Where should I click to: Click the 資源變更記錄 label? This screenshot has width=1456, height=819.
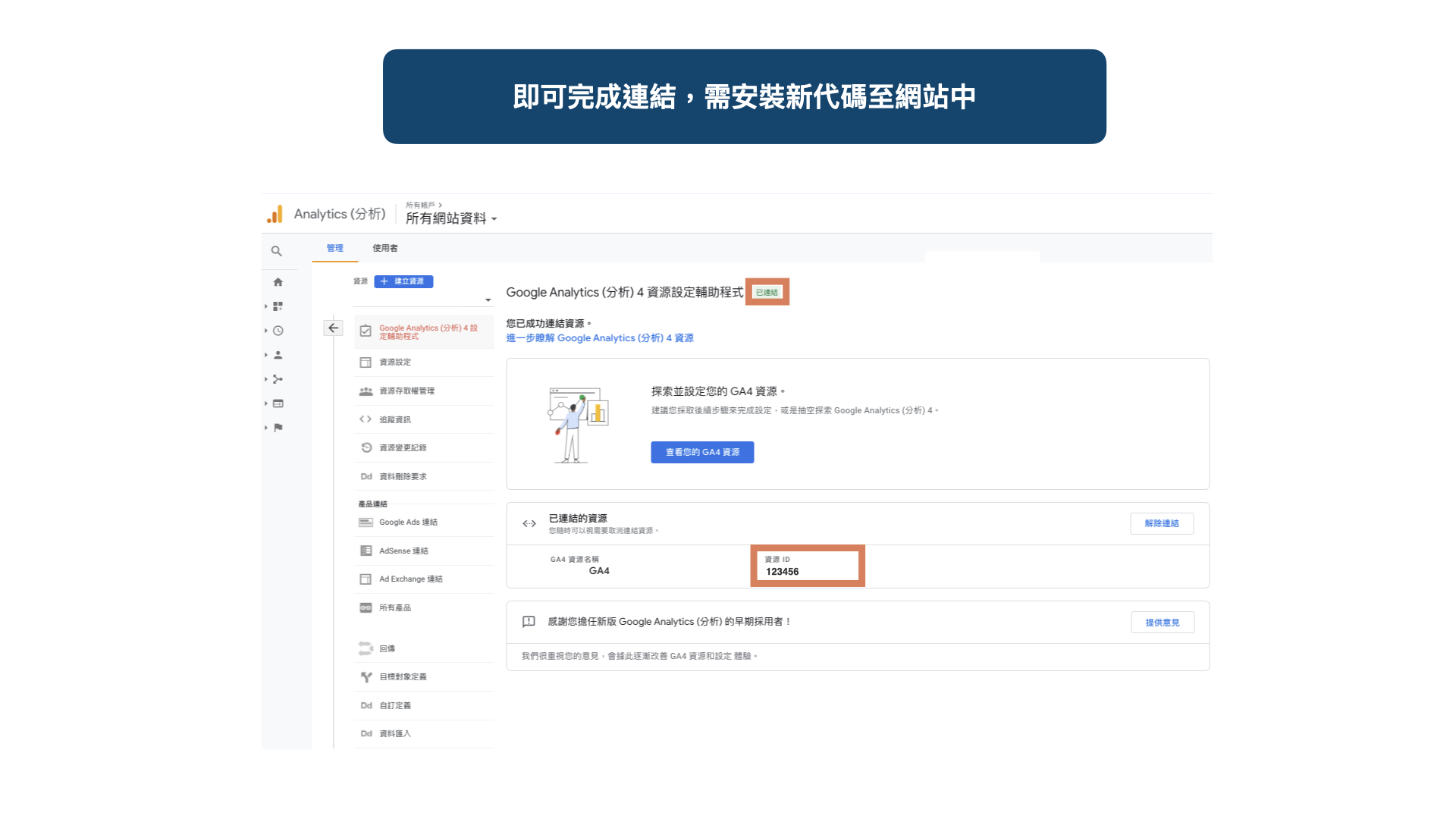click(403, 448)
